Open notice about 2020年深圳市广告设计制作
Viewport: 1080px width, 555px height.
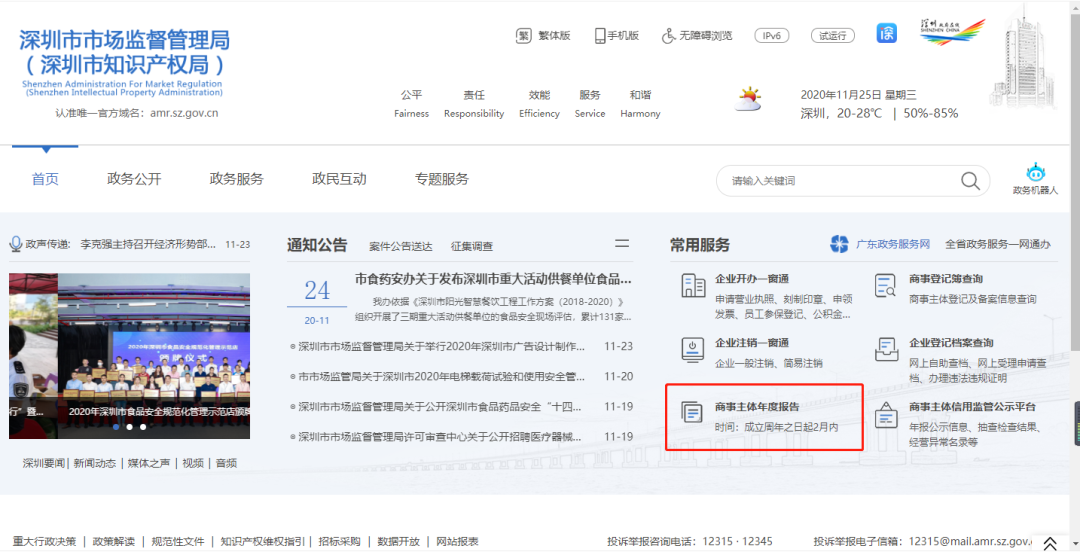coord(441,346)
